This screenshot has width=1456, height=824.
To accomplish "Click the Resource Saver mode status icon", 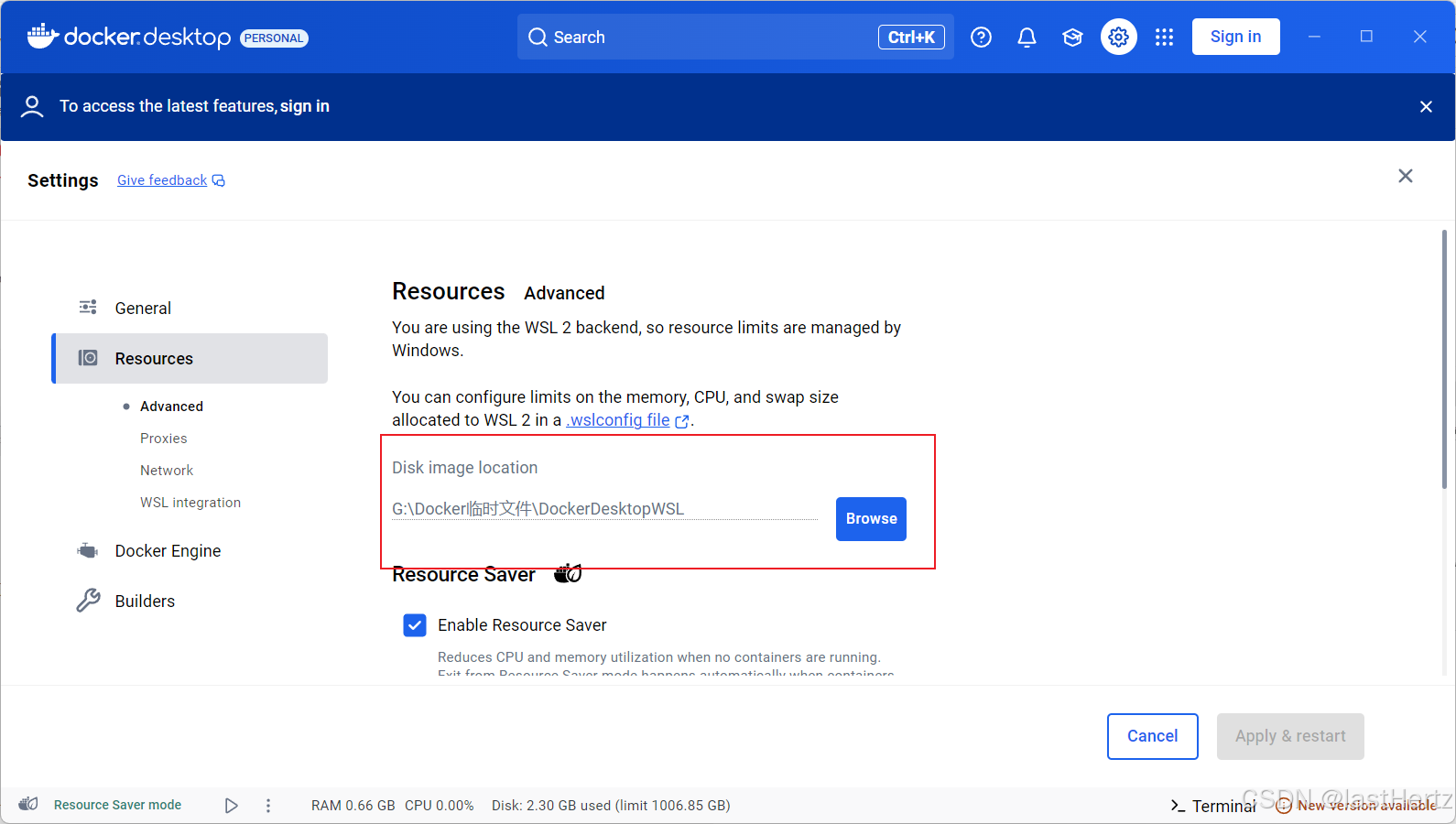I will [28, 805].
